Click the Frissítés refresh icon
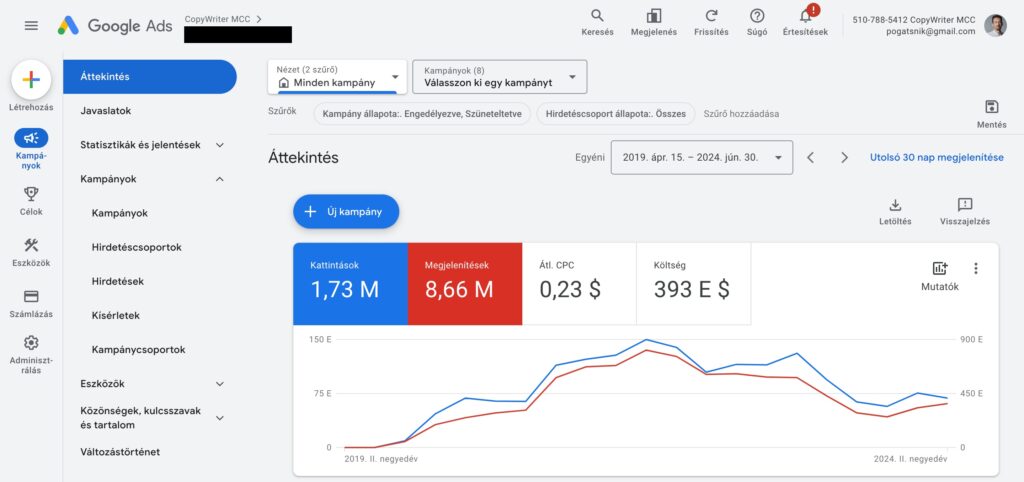The image size is (1024, 482). 711,16
